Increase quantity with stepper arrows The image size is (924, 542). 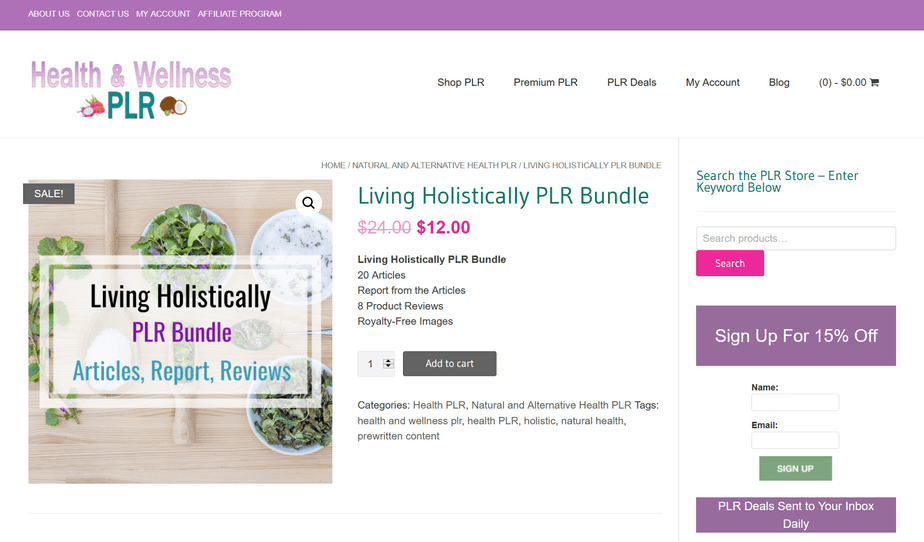pyautogui.click(x=388, y=361)
